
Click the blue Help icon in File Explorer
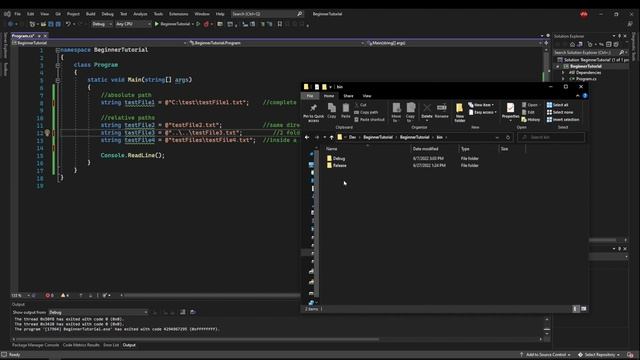[x=585, y=96]
